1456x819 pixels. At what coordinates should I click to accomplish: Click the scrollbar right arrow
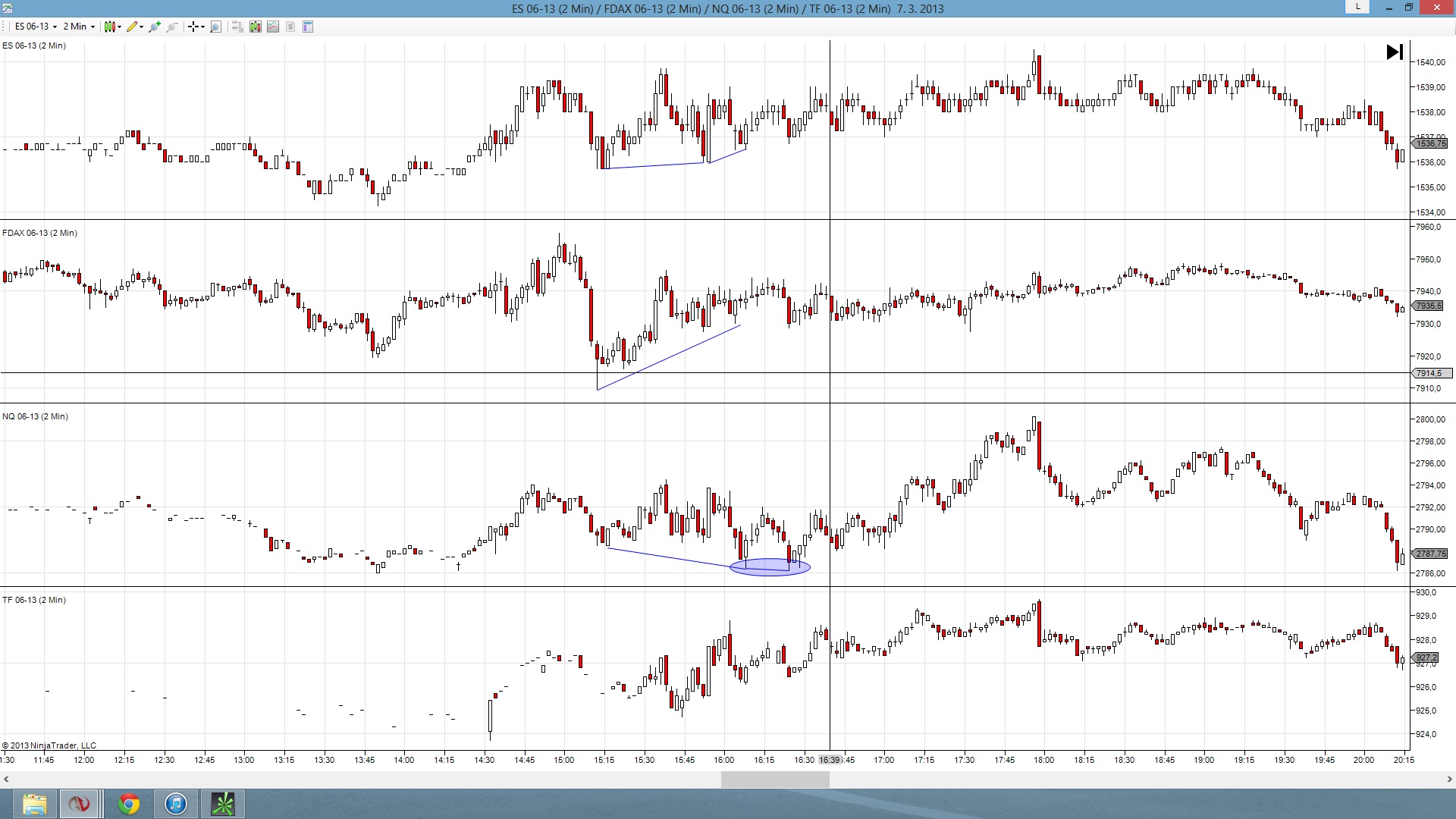click(x=1449, y=779)
